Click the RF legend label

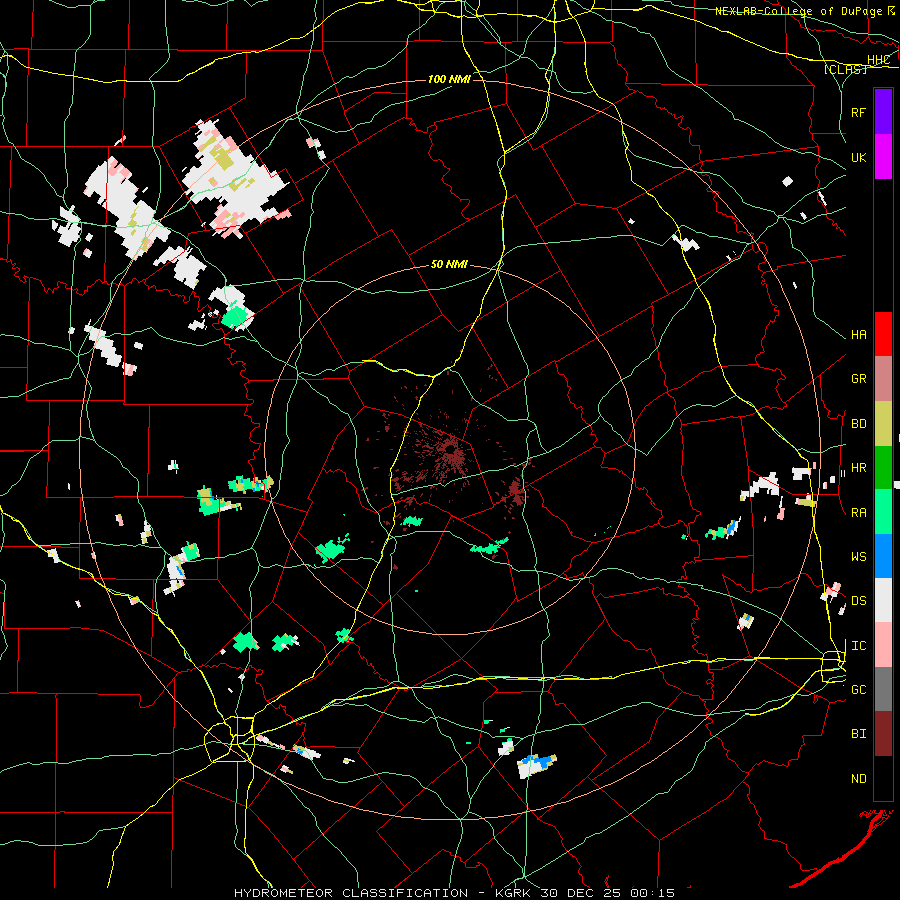pos(858,112)
